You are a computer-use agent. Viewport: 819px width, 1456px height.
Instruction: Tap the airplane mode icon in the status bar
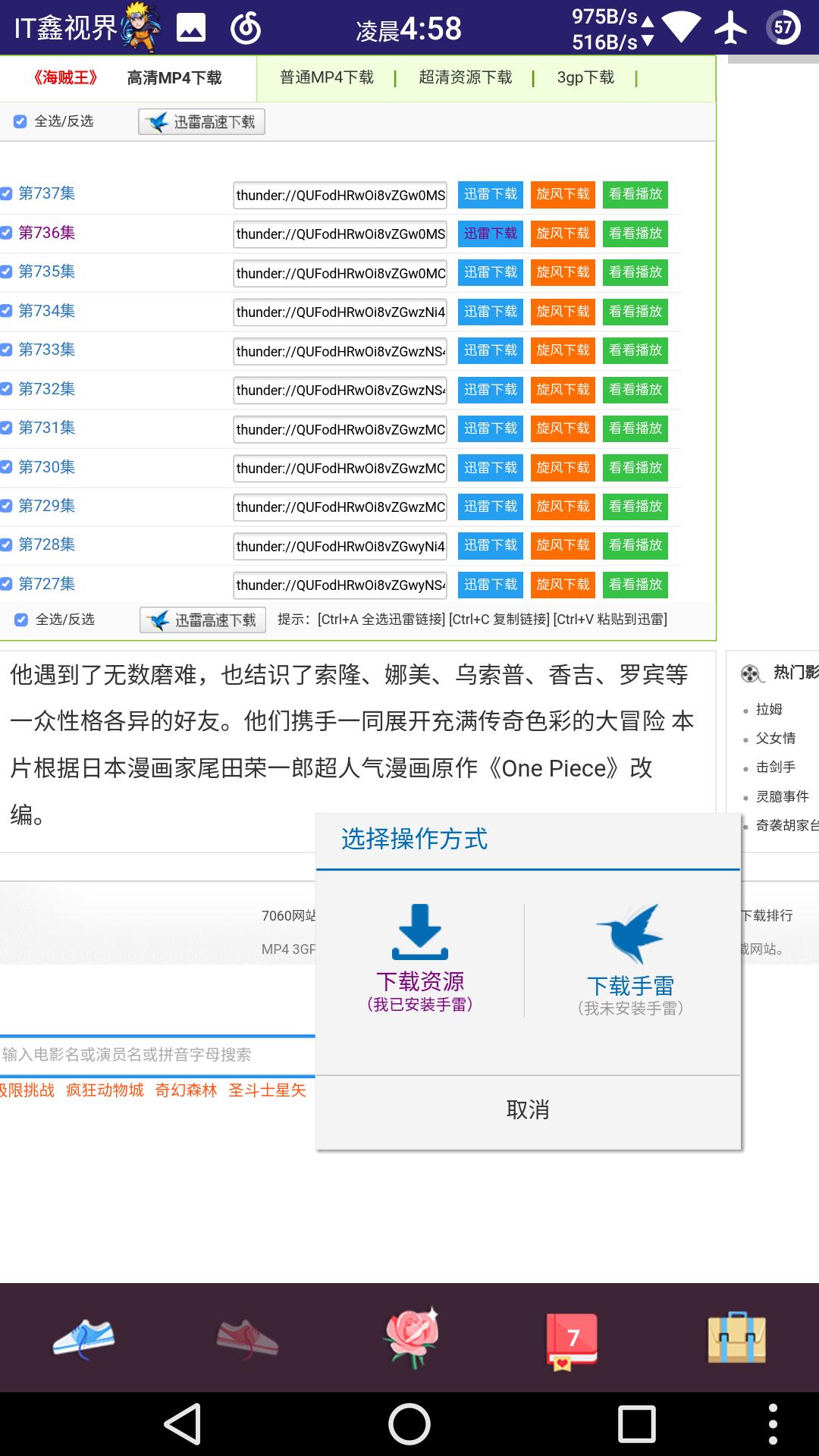tap(731, 29)
